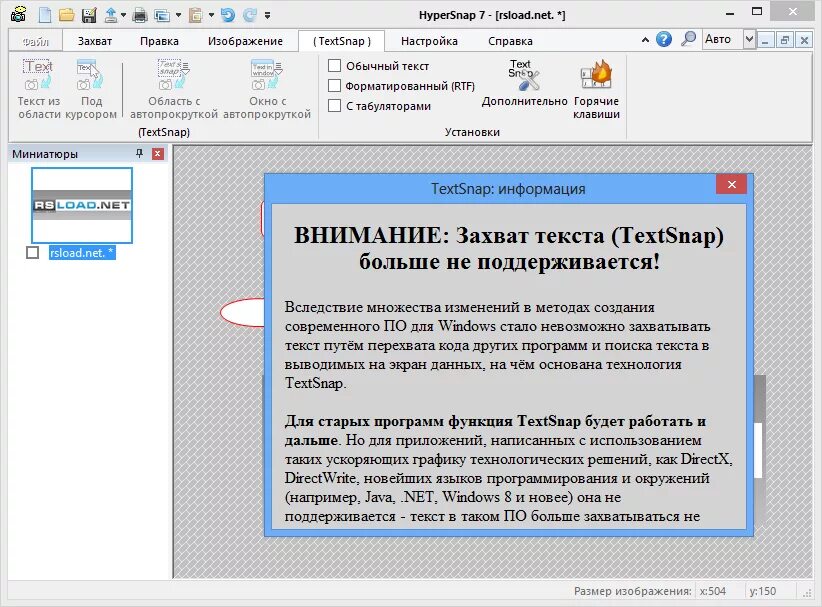
Task: Open the Файл menu
Action: [36, 41]
